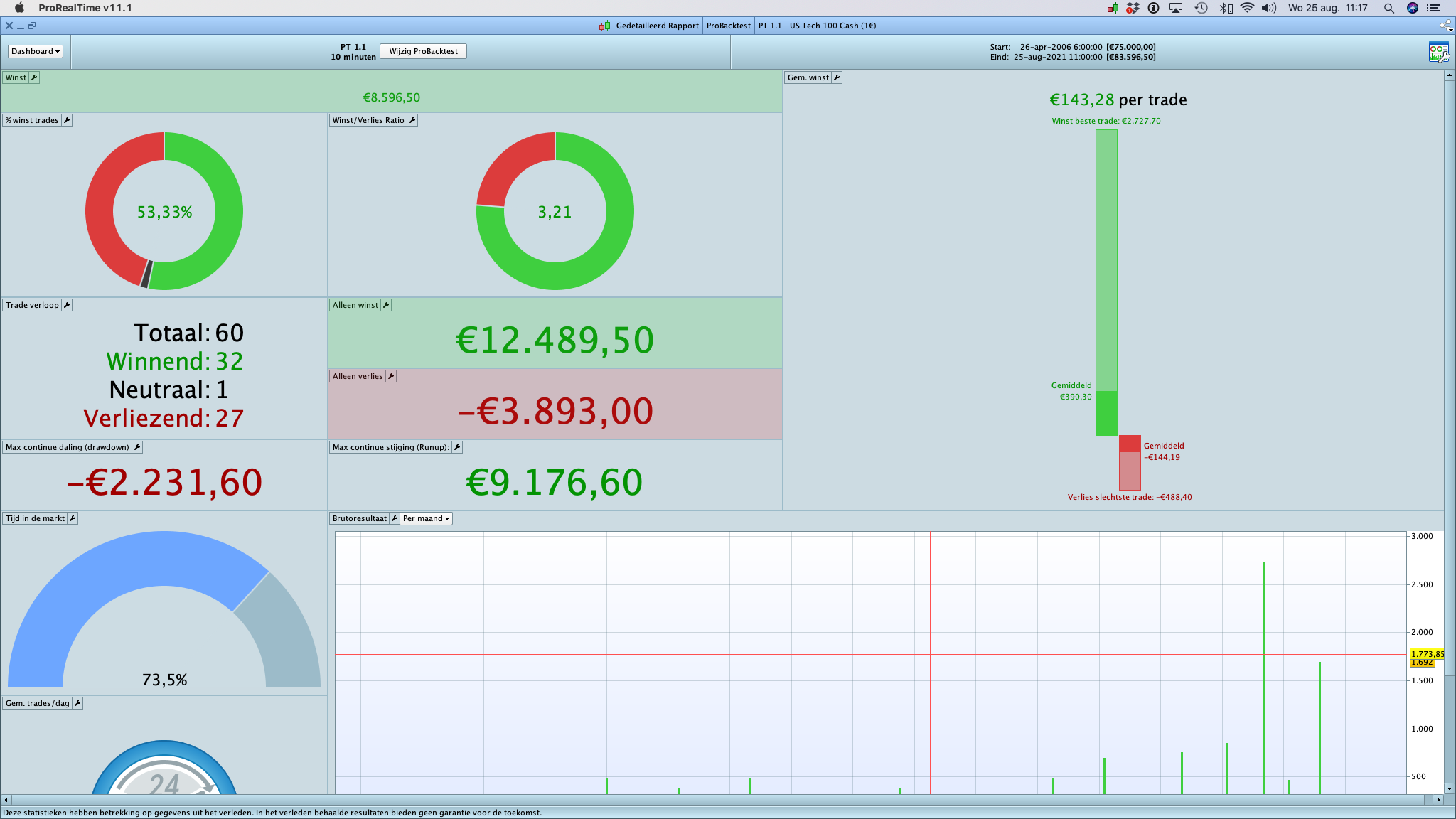This screenshot has height=819, width=1456.
Task: Click the share icon in title bar
Action: click(1445, 26)
